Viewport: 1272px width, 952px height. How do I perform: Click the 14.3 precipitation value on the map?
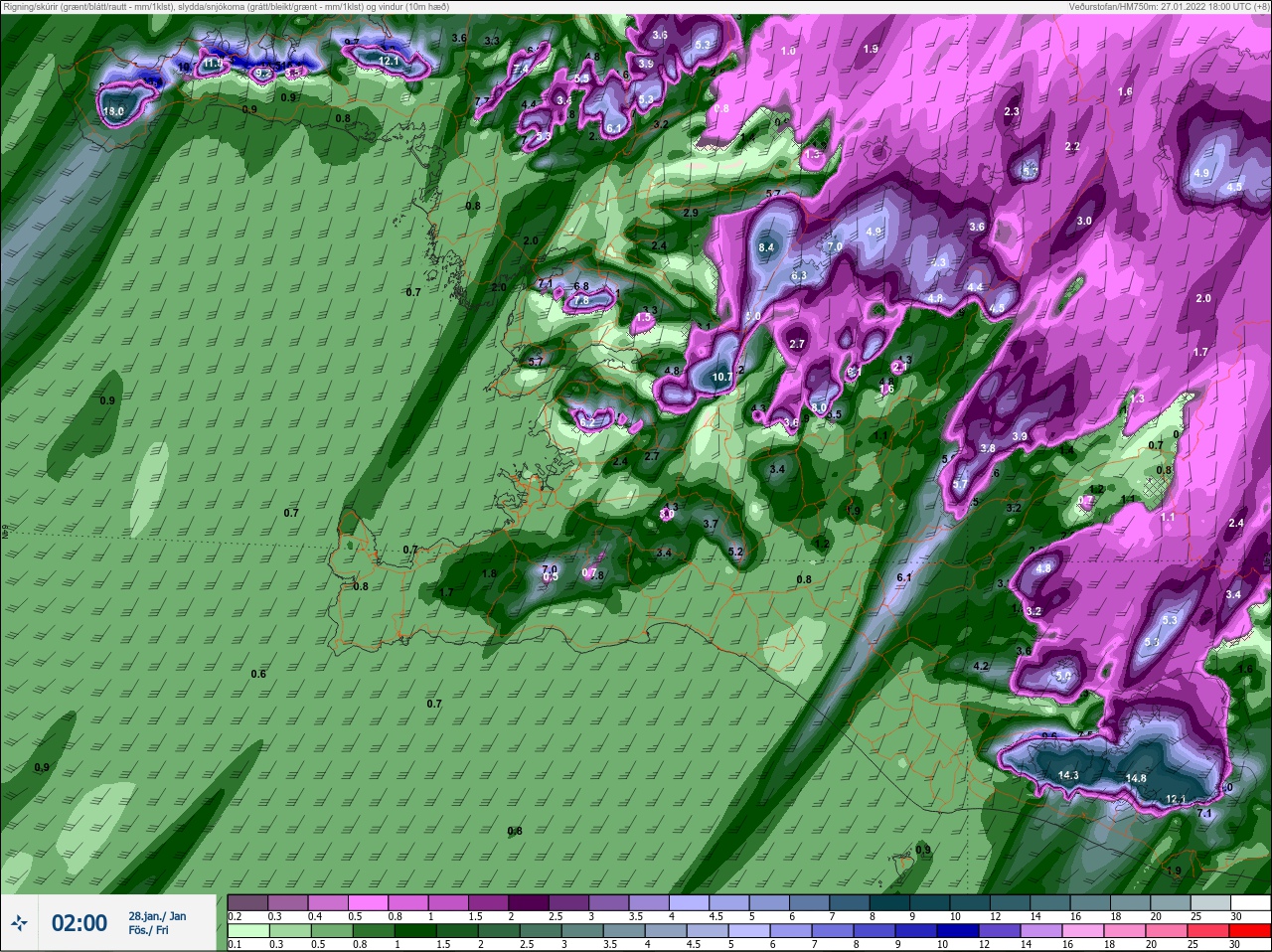pos(1068,775)
